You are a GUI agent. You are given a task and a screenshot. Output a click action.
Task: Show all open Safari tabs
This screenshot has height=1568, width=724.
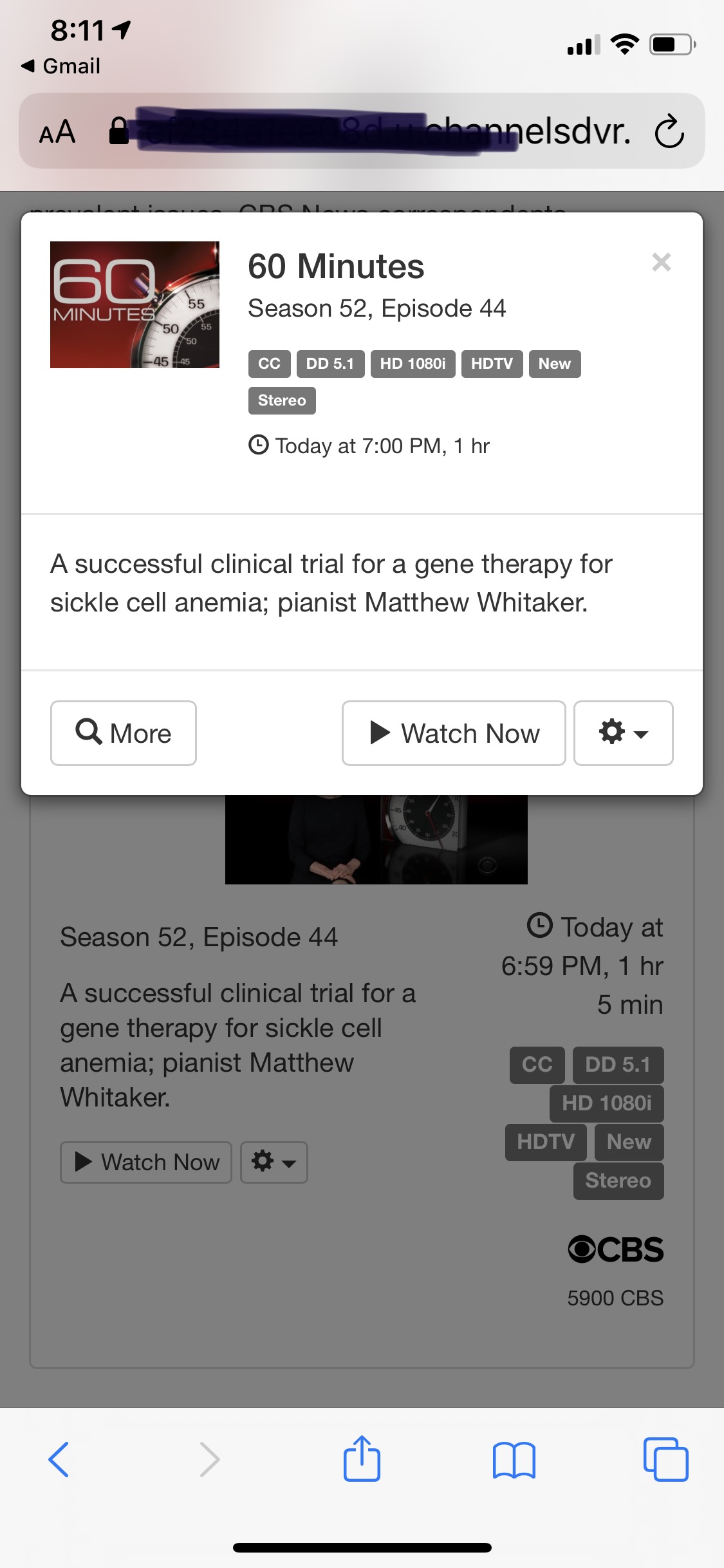(x=665, y=1459)
